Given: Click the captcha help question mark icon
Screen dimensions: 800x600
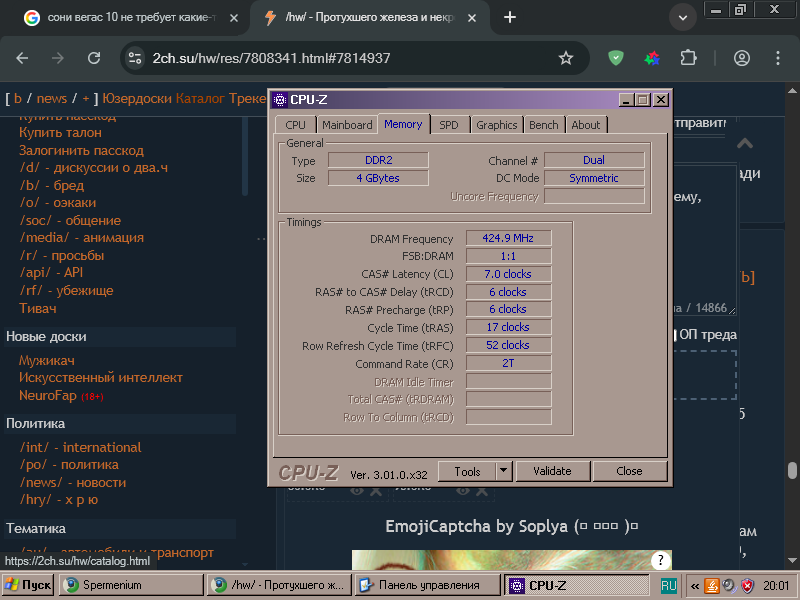Looking at the screenshot, I should (x=660, y=561).
